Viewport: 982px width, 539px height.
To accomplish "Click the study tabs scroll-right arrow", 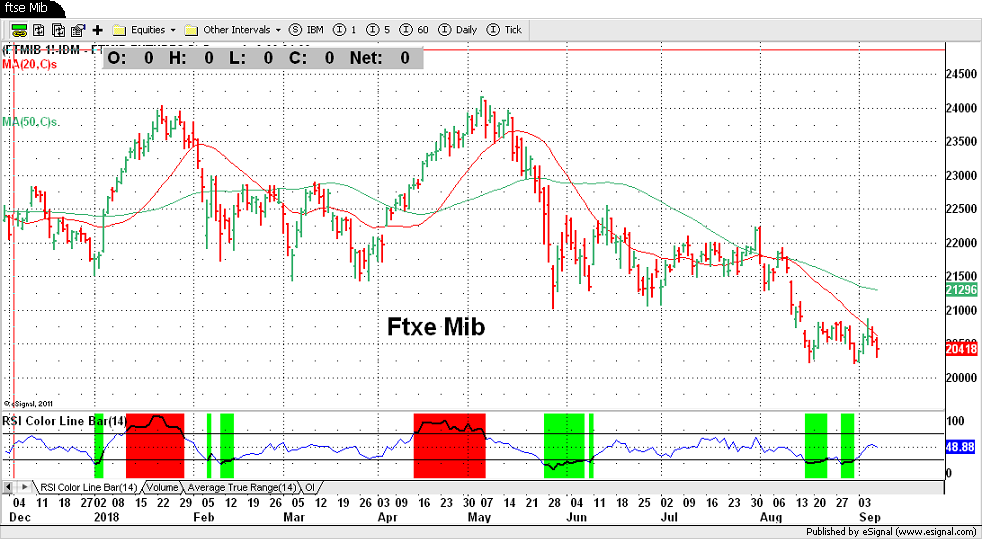I will tap(24, 486).
